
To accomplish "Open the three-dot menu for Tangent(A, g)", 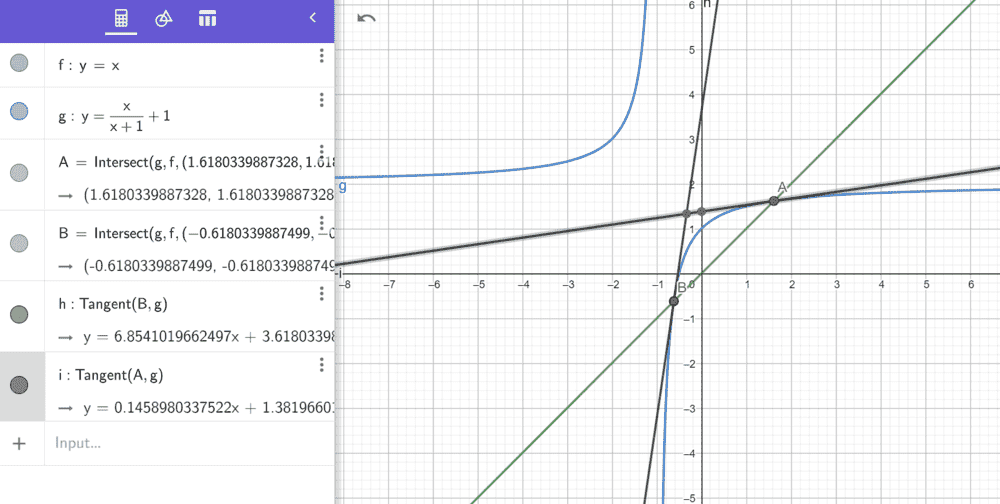I will (x=321, y=364).
